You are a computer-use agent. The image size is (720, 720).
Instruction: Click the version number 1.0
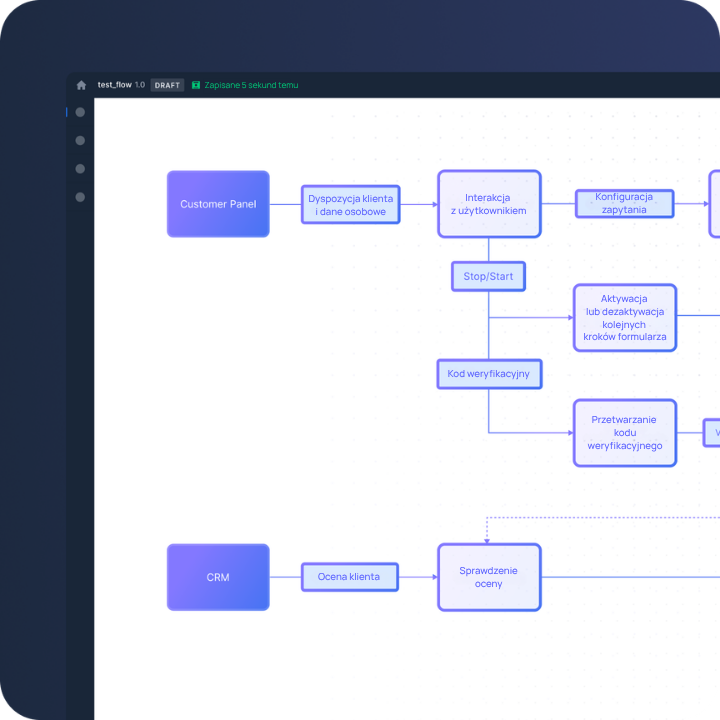click(x=140, y=85)
